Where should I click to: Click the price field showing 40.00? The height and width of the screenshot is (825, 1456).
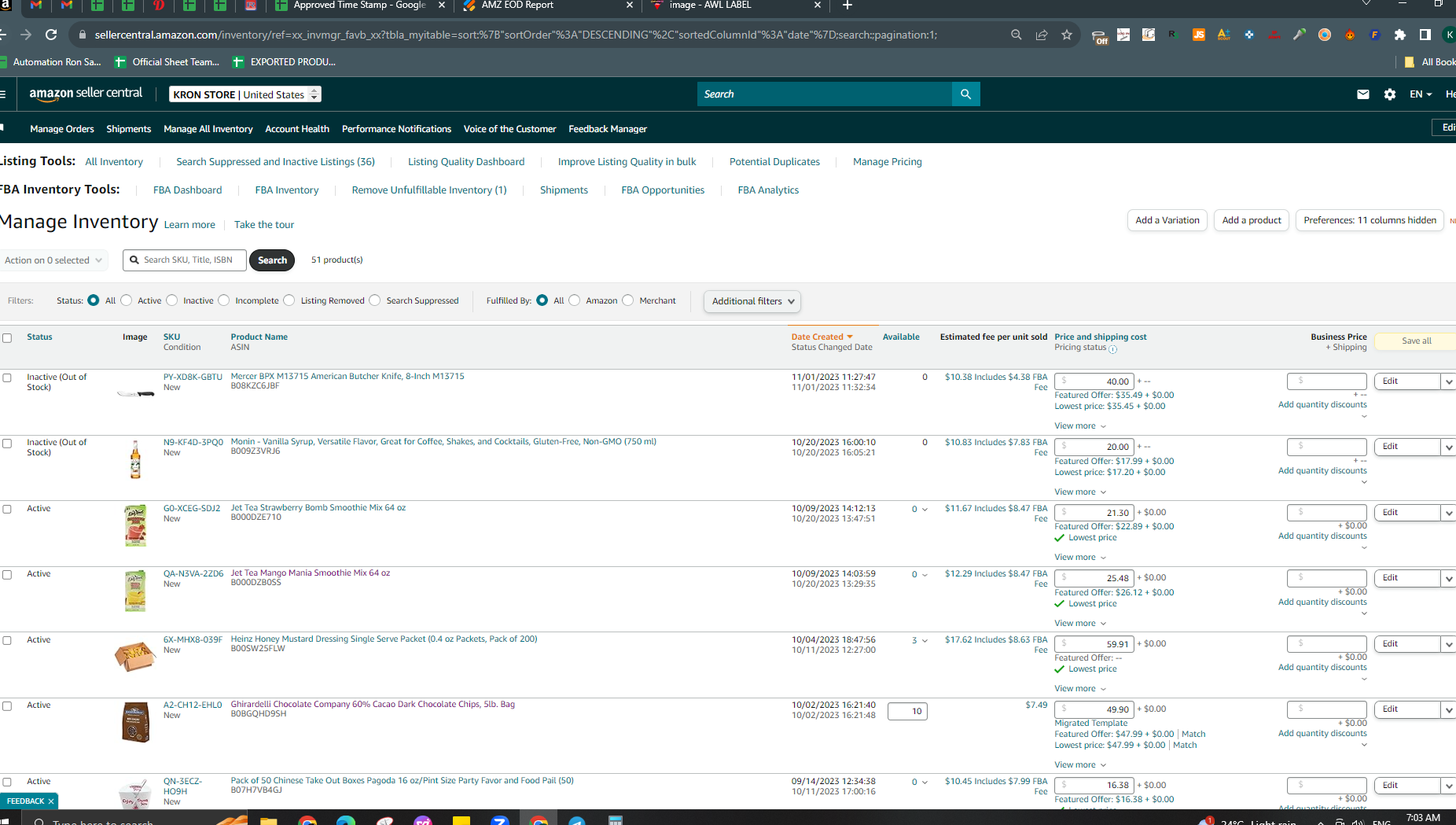(x=1094, y=381)
